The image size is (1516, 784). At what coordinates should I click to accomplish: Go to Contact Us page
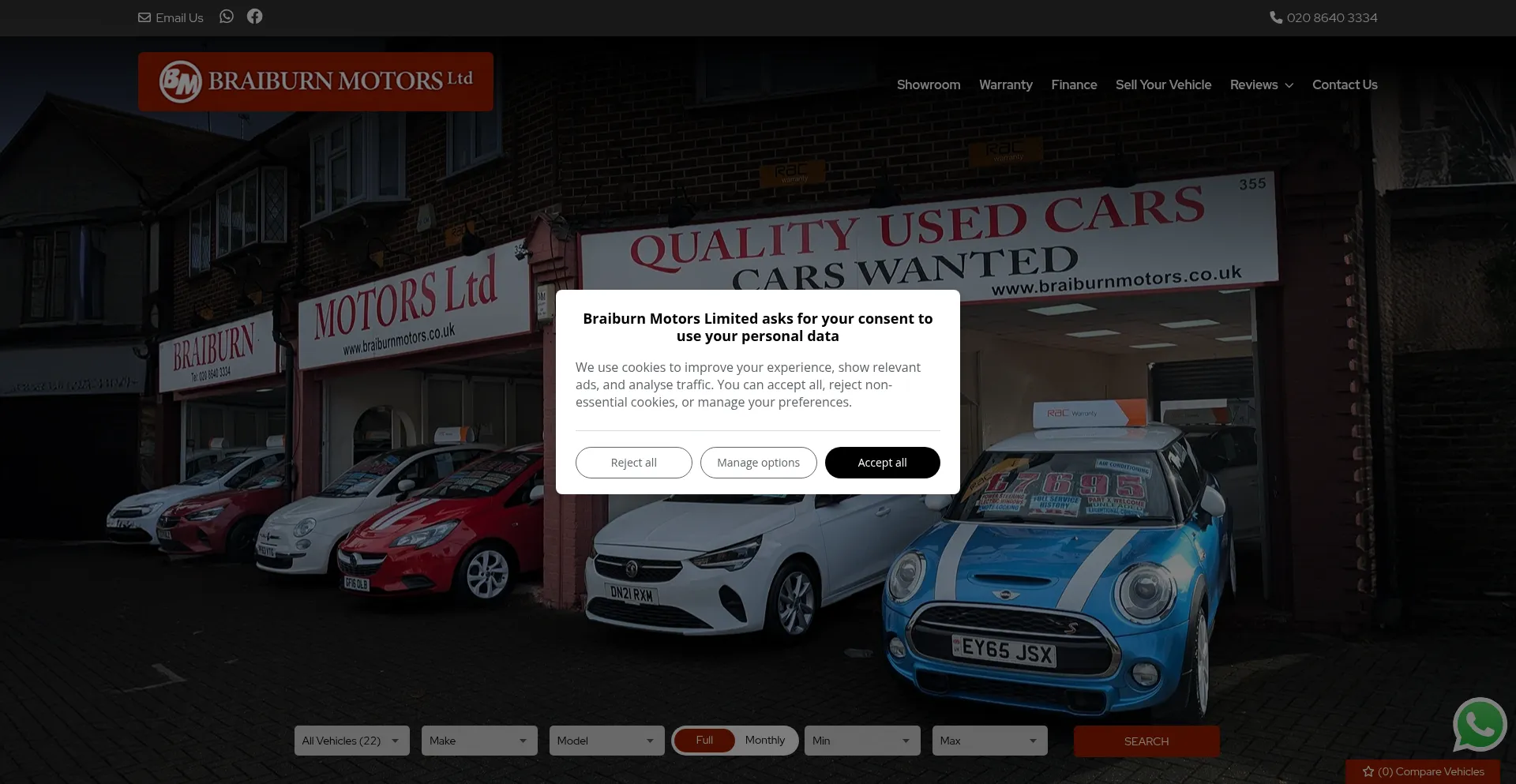1345,84
